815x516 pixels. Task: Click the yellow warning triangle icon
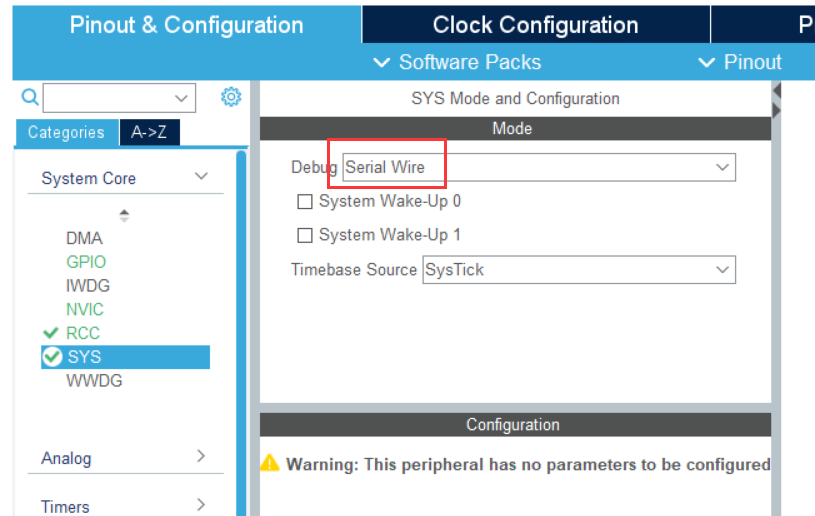pos(270,463)
